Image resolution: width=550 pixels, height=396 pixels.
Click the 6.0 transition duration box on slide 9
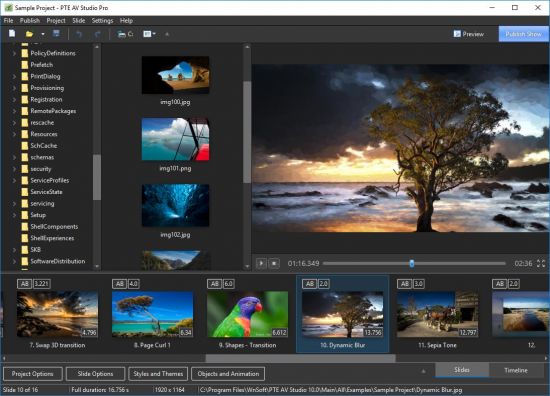(228, 284)
